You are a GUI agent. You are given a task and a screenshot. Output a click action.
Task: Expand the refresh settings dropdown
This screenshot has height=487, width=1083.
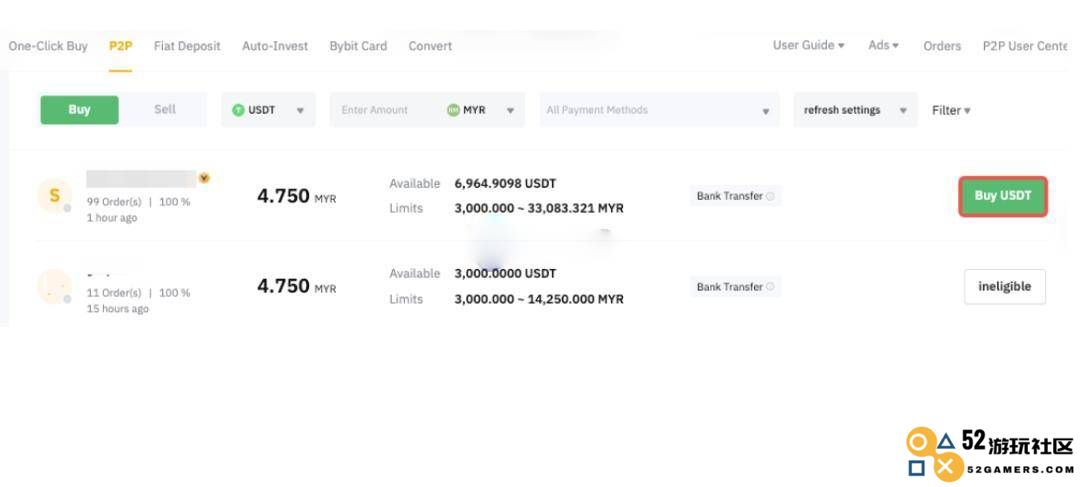pos(856,110)
